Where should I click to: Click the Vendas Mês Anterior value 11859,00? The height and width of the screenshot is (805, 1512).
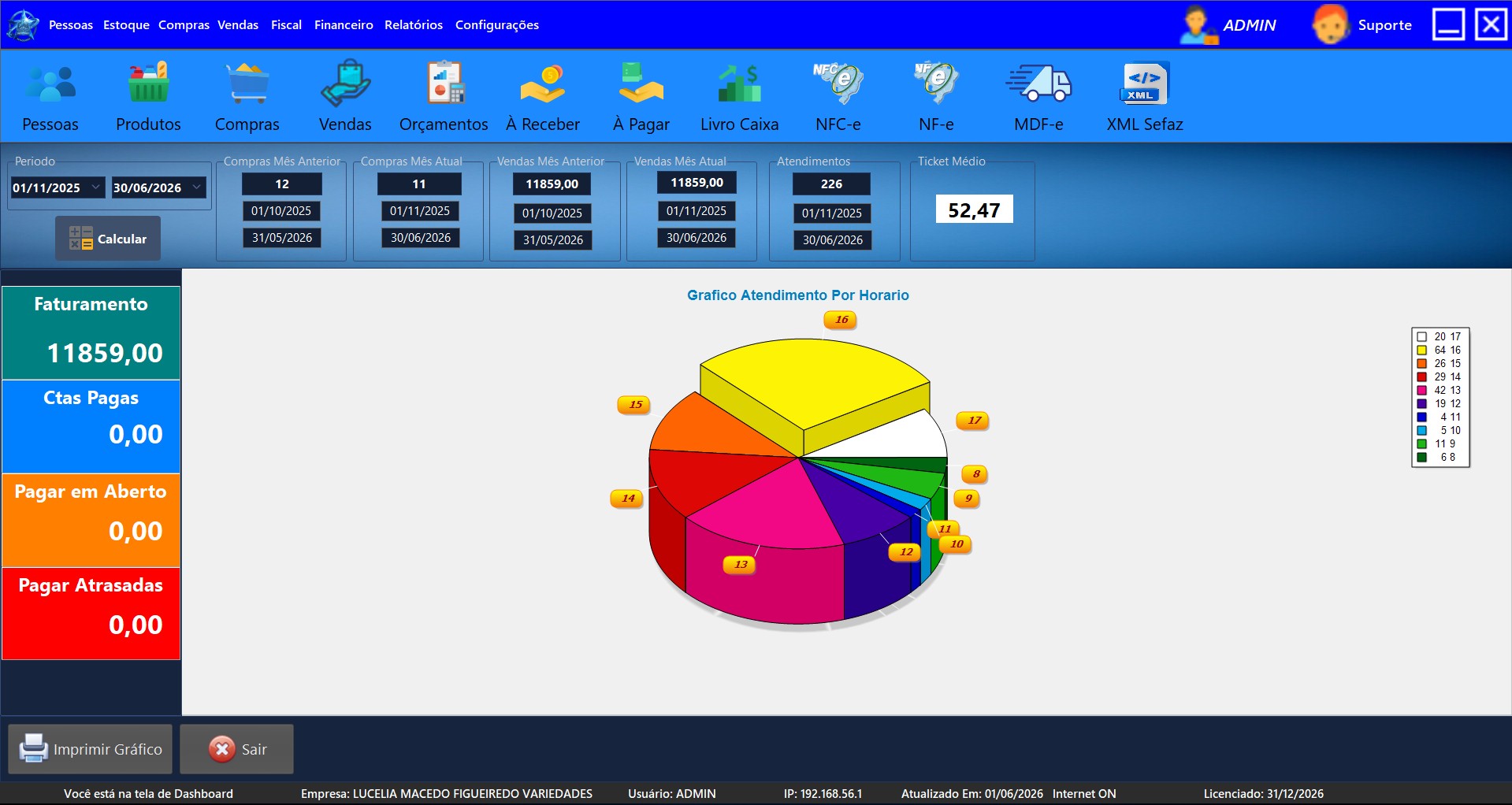pos(552,184)
